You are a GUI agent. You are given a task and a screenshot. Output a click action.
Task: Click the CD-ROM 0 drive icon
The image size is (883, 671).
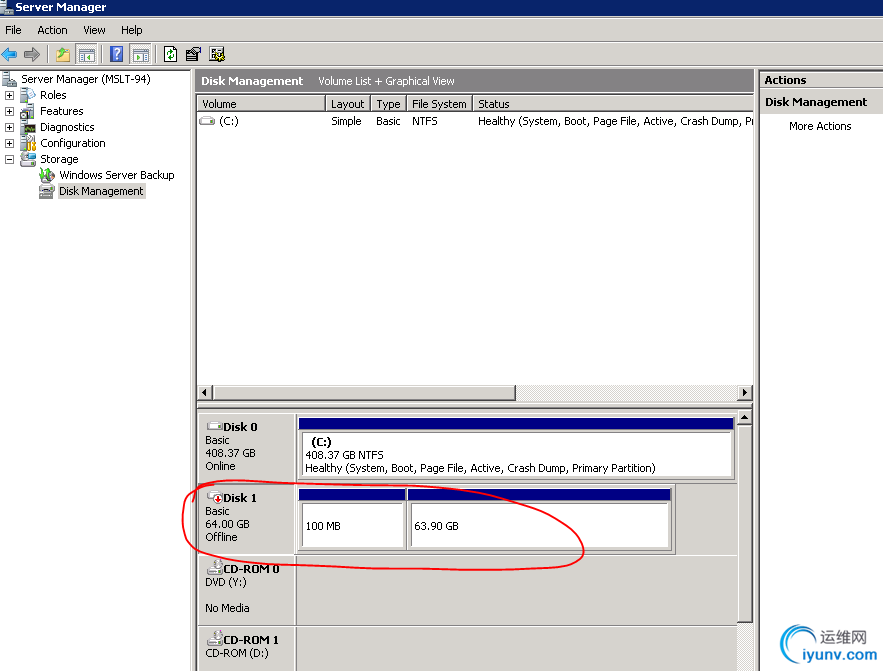pyautogui.click(x=215, y=567)
